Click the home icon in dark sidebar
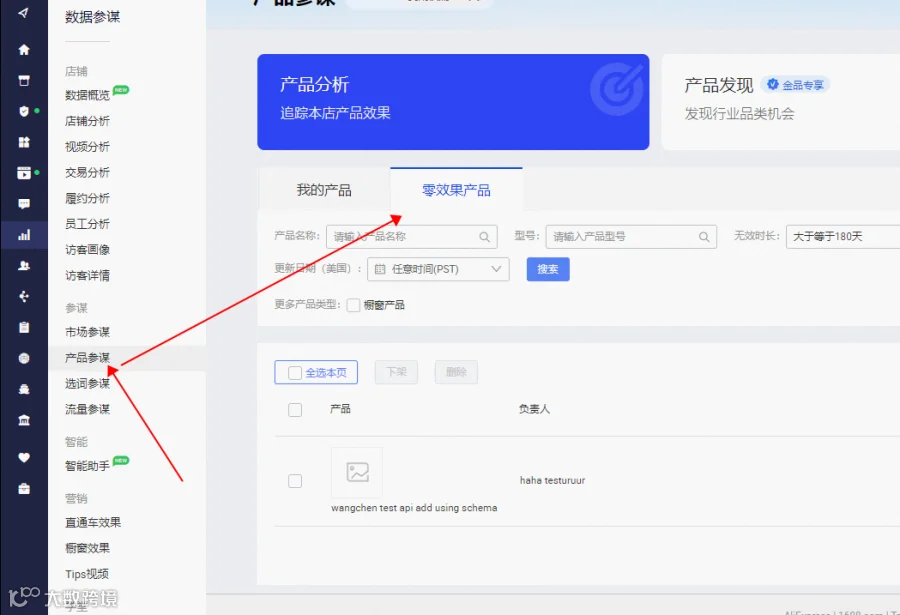Viewport: 900px width, 615px height. pyautogui.click(x=24, y=50)
